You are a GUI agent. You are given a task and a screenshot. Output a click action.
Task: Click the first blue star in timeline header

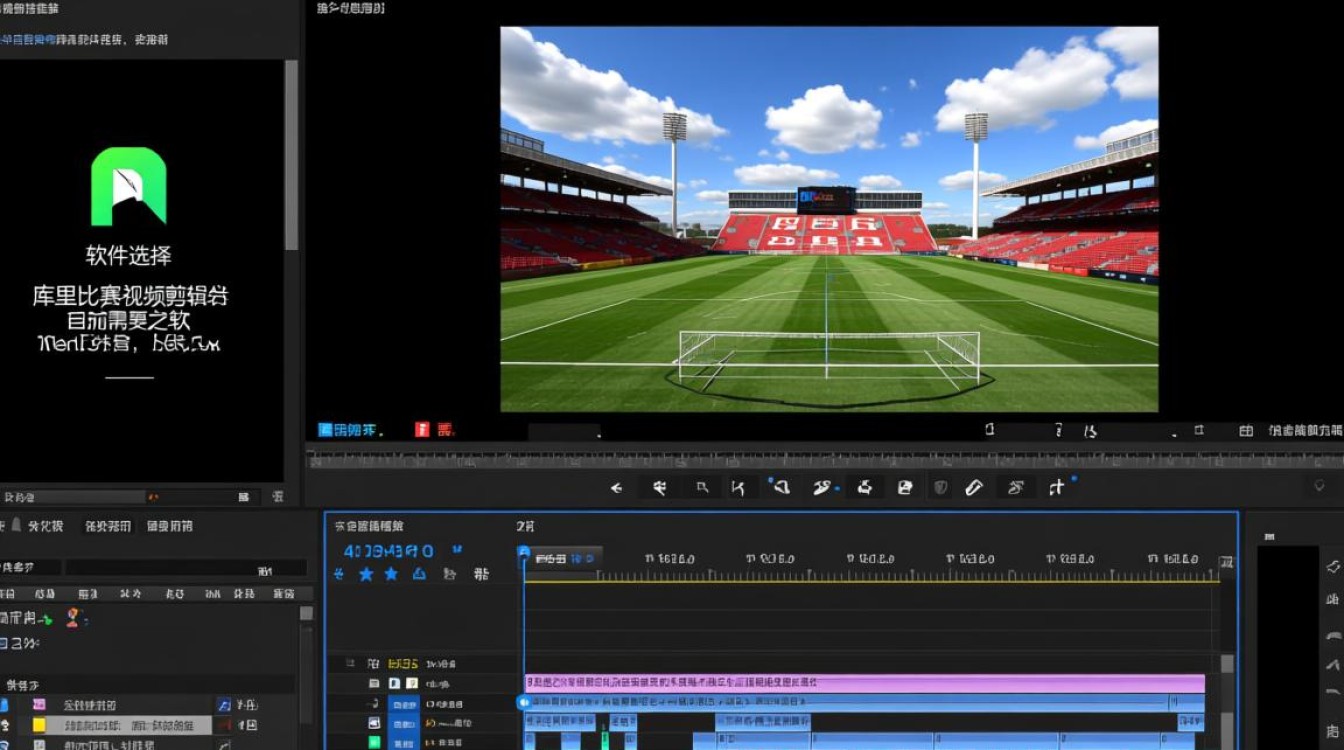[366, 574]
